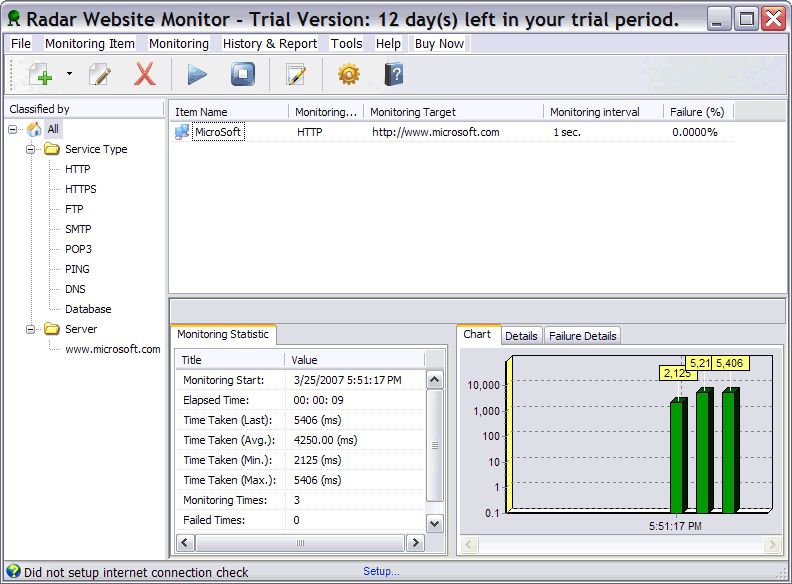Image resolution: width=792 pixels, height=584 pixels.
Task: Open settings via the gear icon
Action: (x=348, y=75)
